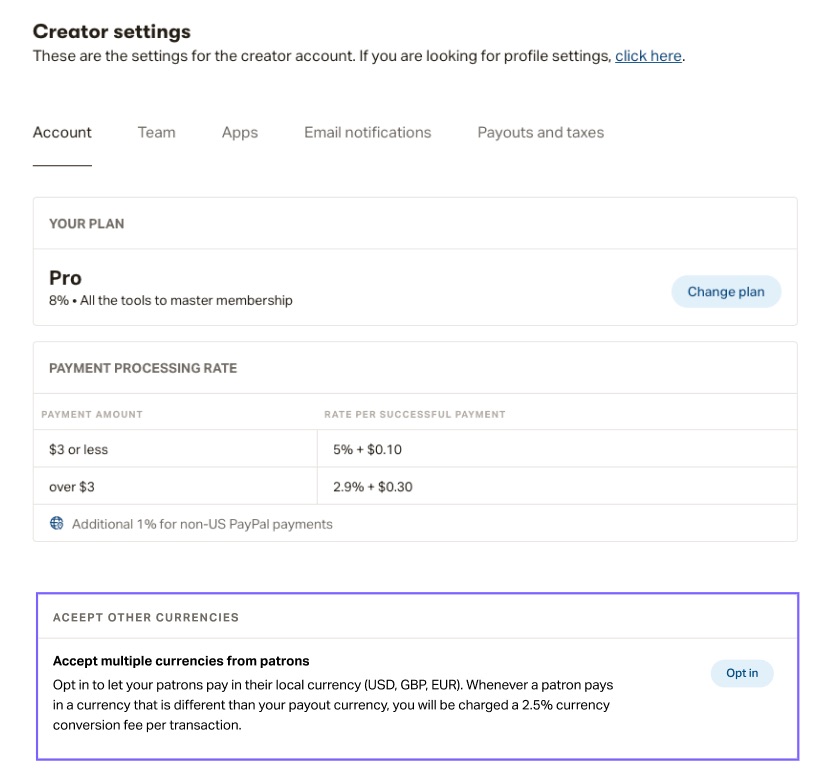The height and width of the screenshot is (775, 833).
Task: Click 'Accept multiple currencies from patrons' title
Action: tap(181, 661)
